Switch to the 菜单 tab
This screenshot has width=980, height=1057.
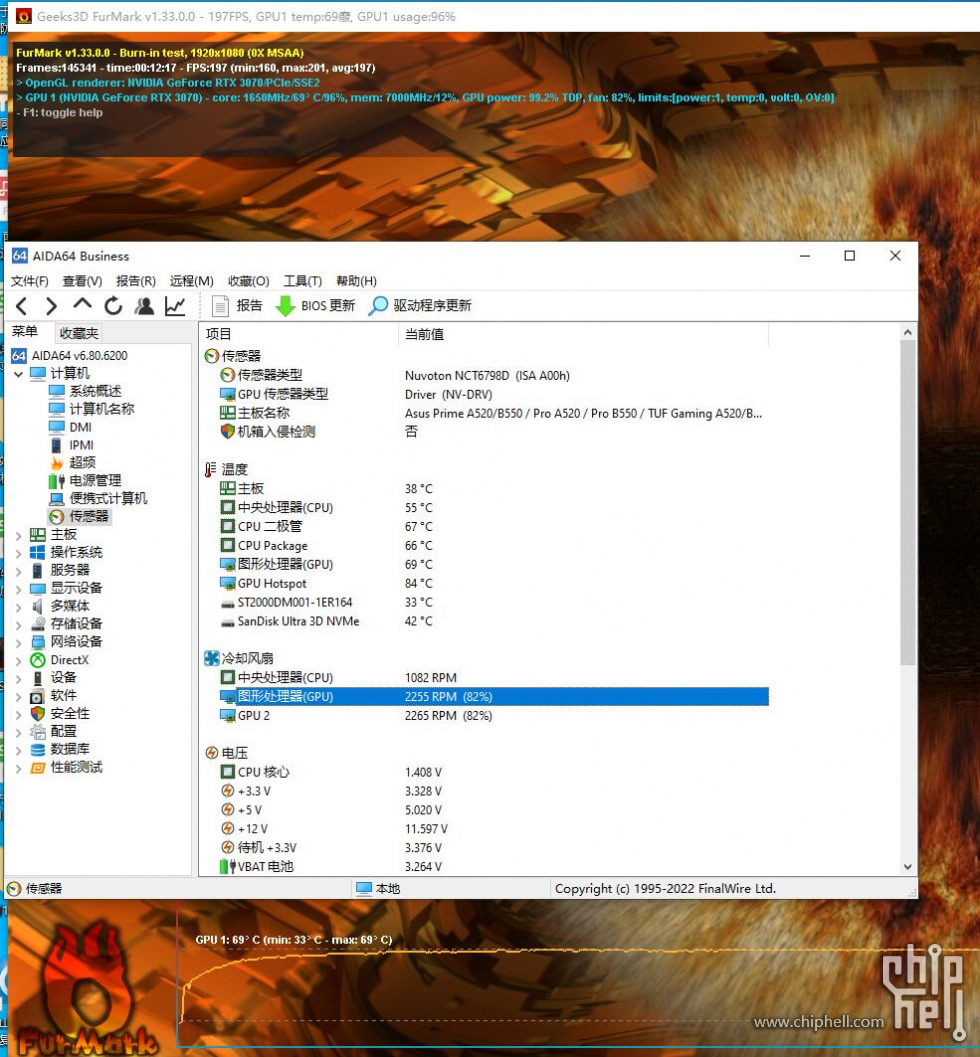coord(25,332)
